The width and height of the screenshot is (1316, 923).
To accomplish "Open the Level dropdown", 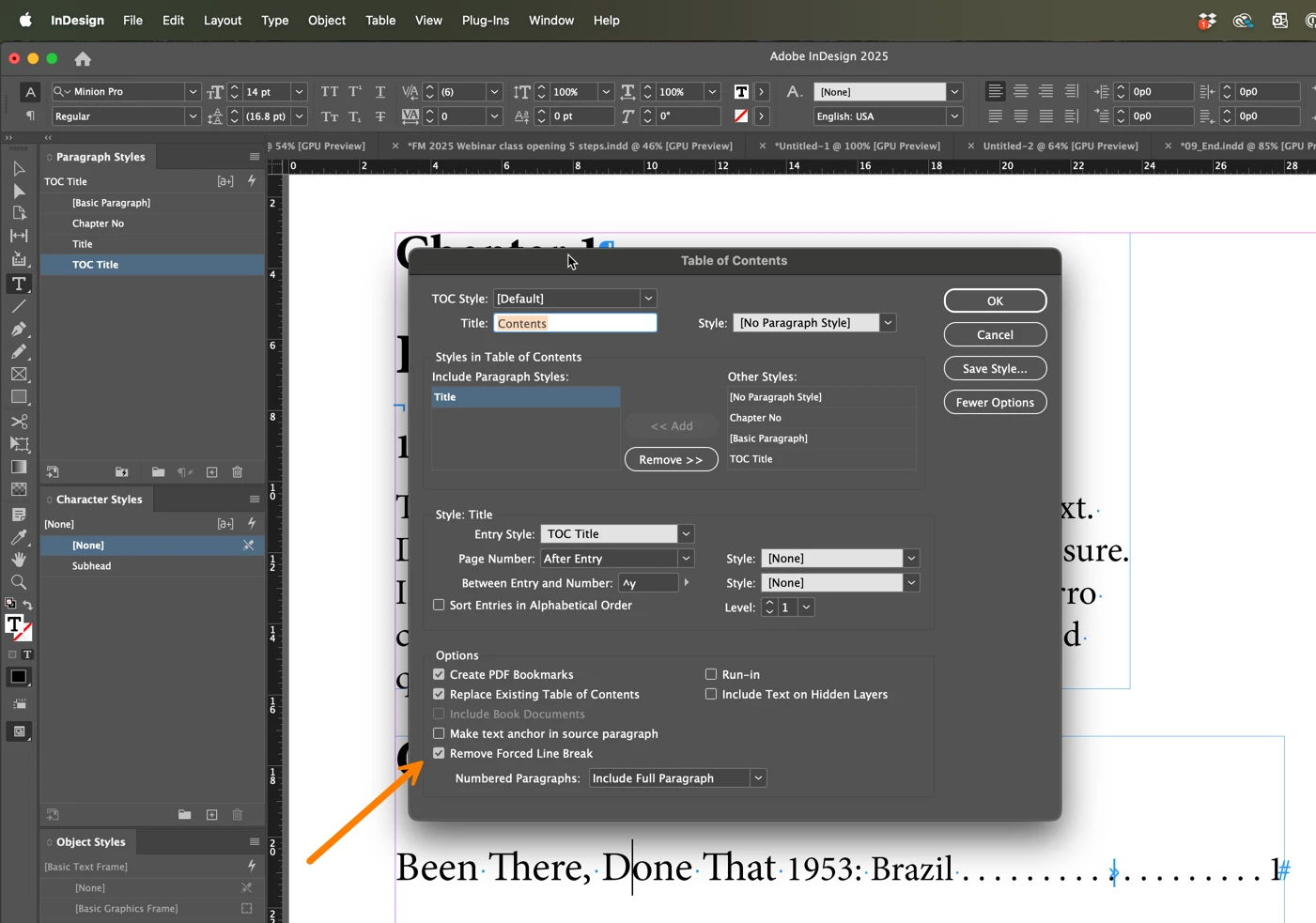I will point(806,608).
